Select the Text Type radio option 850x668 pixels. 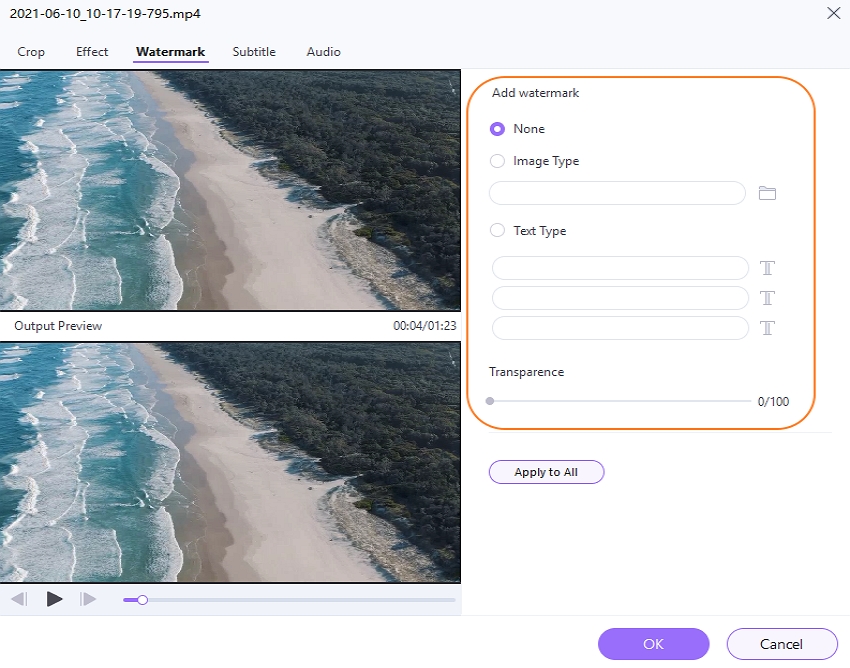click(x=497, y=231)
